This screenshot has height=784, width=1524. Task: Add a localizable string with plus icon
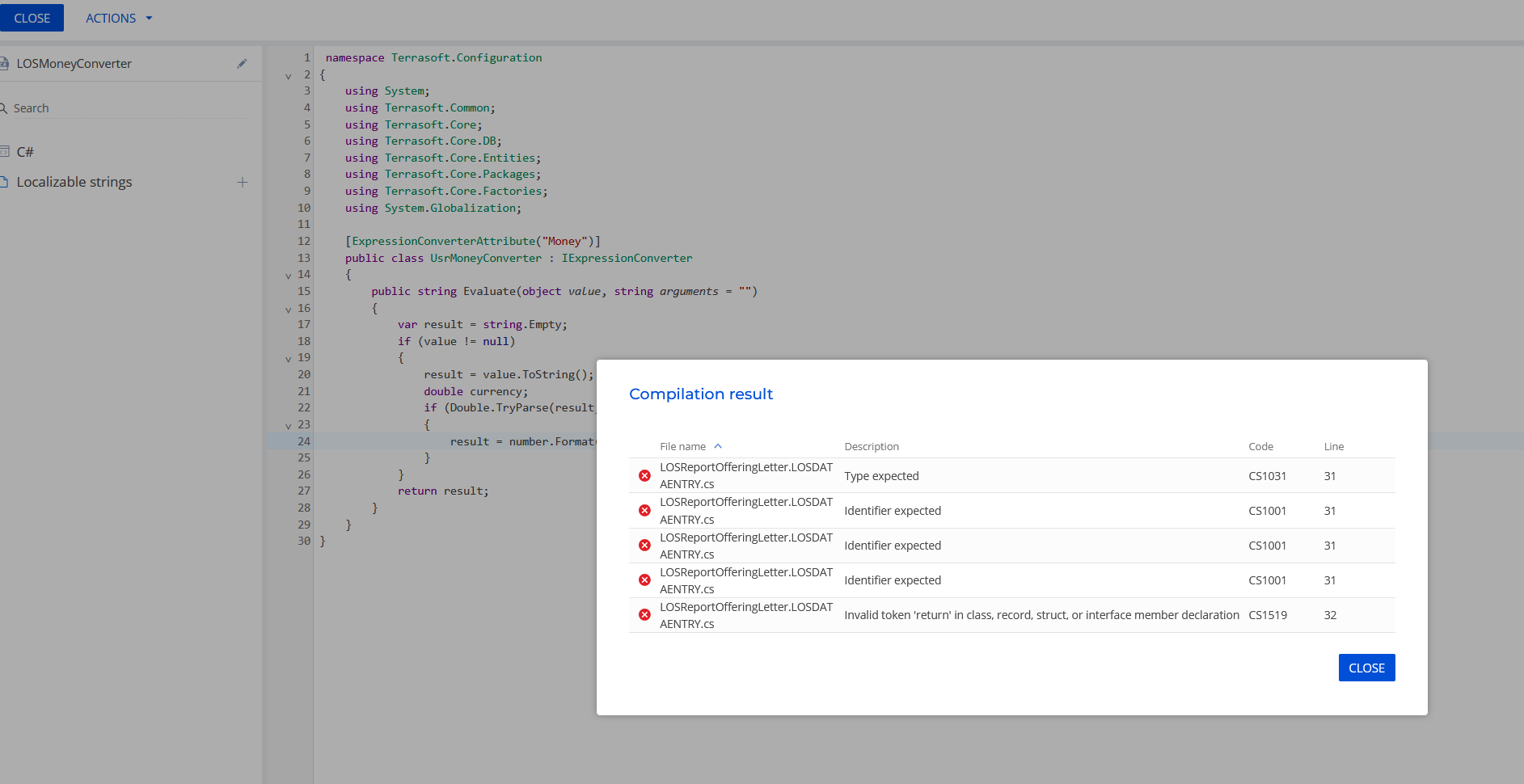pos(243,182)
